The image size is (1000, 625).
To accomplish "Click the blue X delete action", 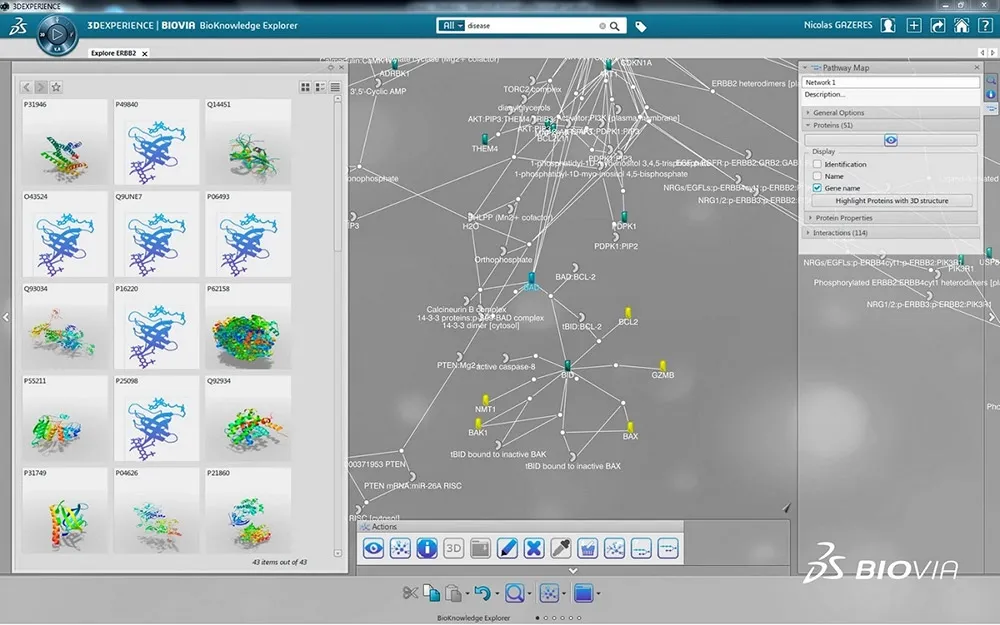I will [x=534, y=548].
